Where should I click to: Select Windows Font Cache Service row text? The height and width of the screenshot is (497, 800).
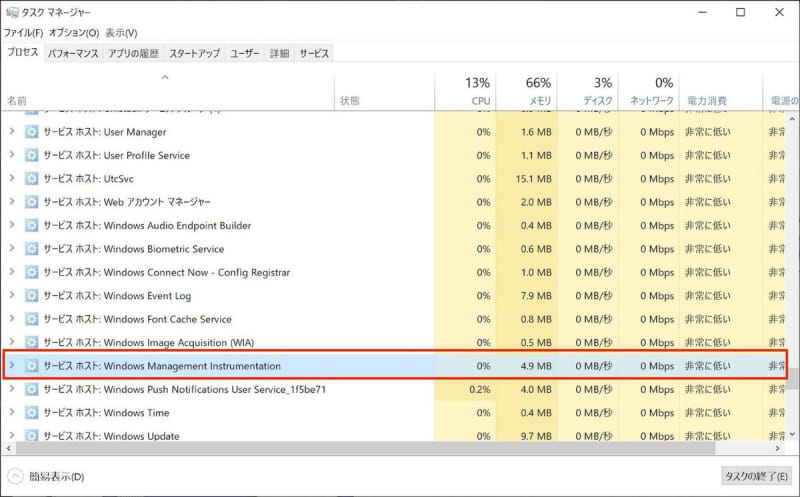click(x=137, y=319)
